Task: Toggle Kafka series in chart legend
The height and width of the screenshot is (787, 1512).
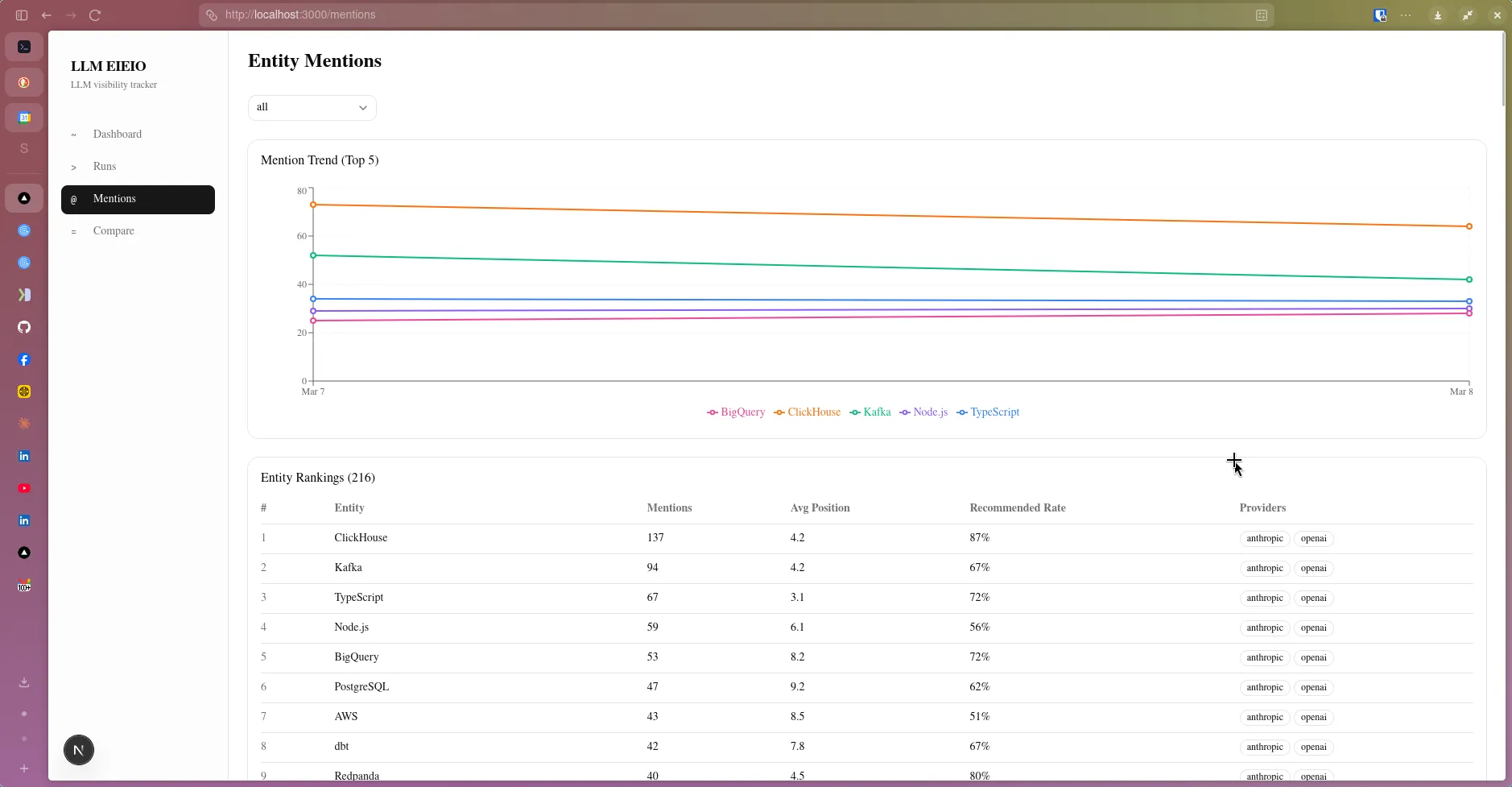Action: click(x=870, y=412)
